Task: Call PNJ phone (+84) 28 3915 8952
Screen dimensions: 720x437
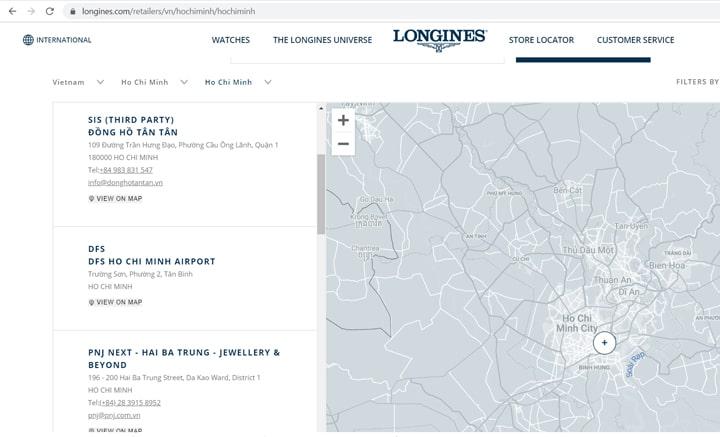Action: (130, 403)
